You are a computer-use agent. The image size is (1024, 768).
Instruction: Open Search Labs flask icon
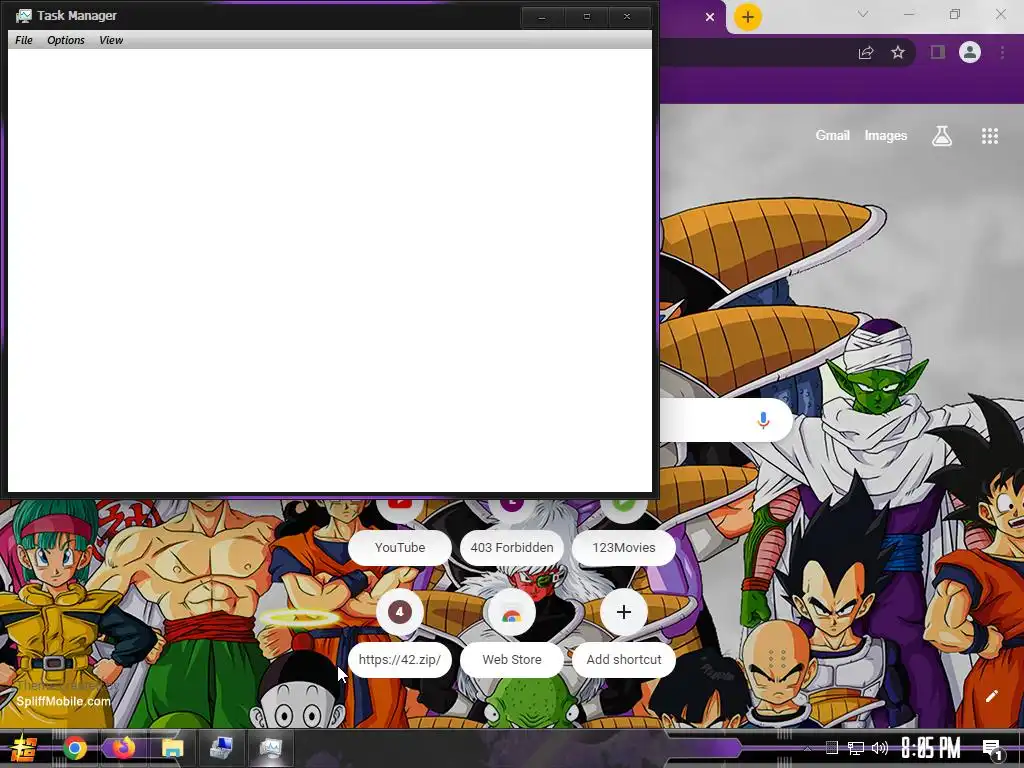coord(942,136)
